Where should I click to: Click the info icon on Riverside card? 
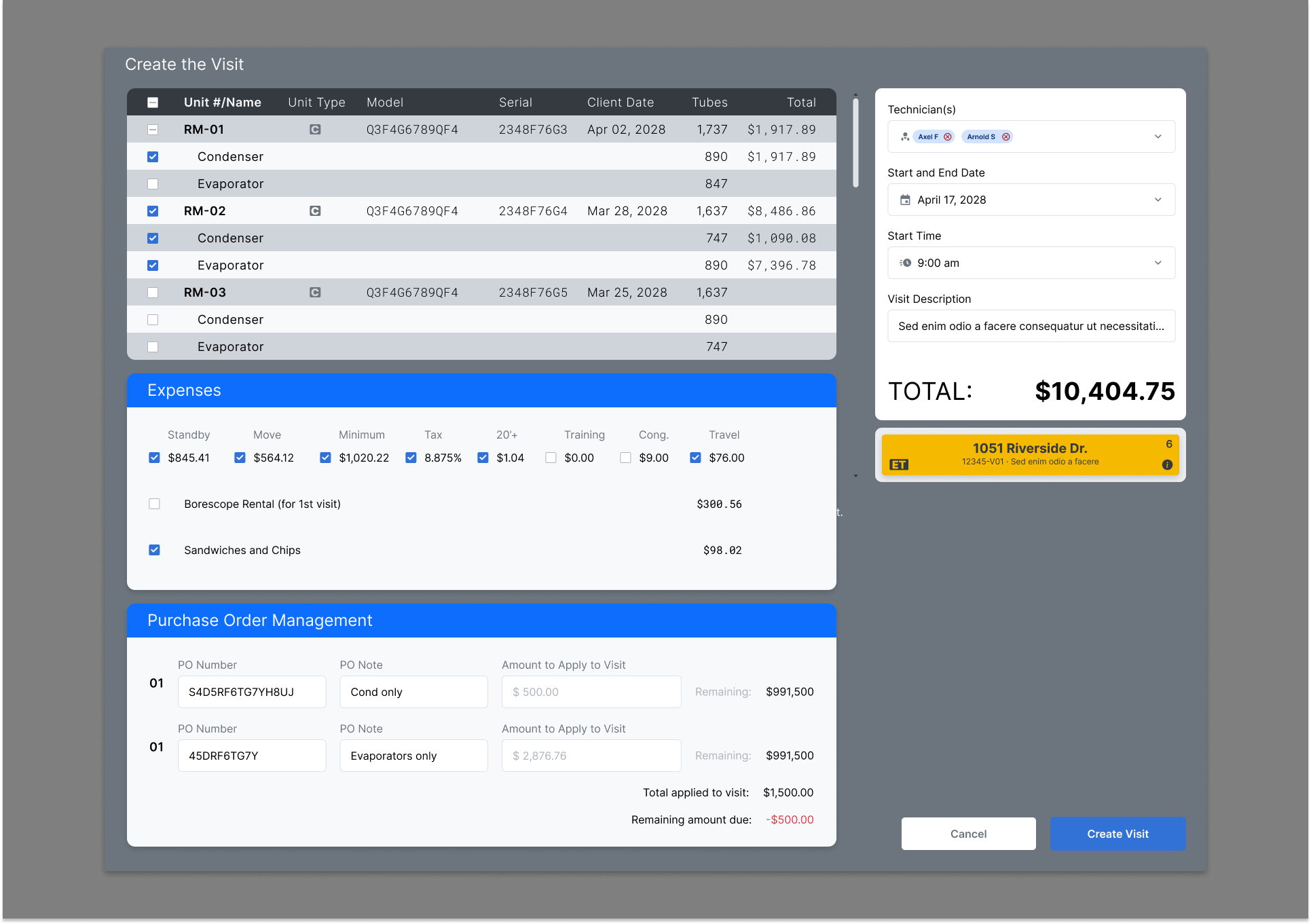tap(1167, 464)
